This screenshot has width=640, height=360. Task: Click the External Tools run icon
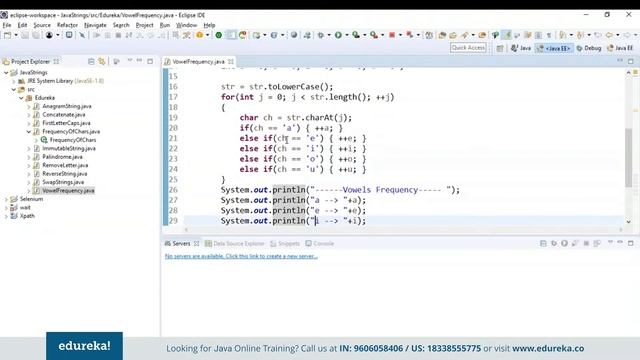(374, 35)
